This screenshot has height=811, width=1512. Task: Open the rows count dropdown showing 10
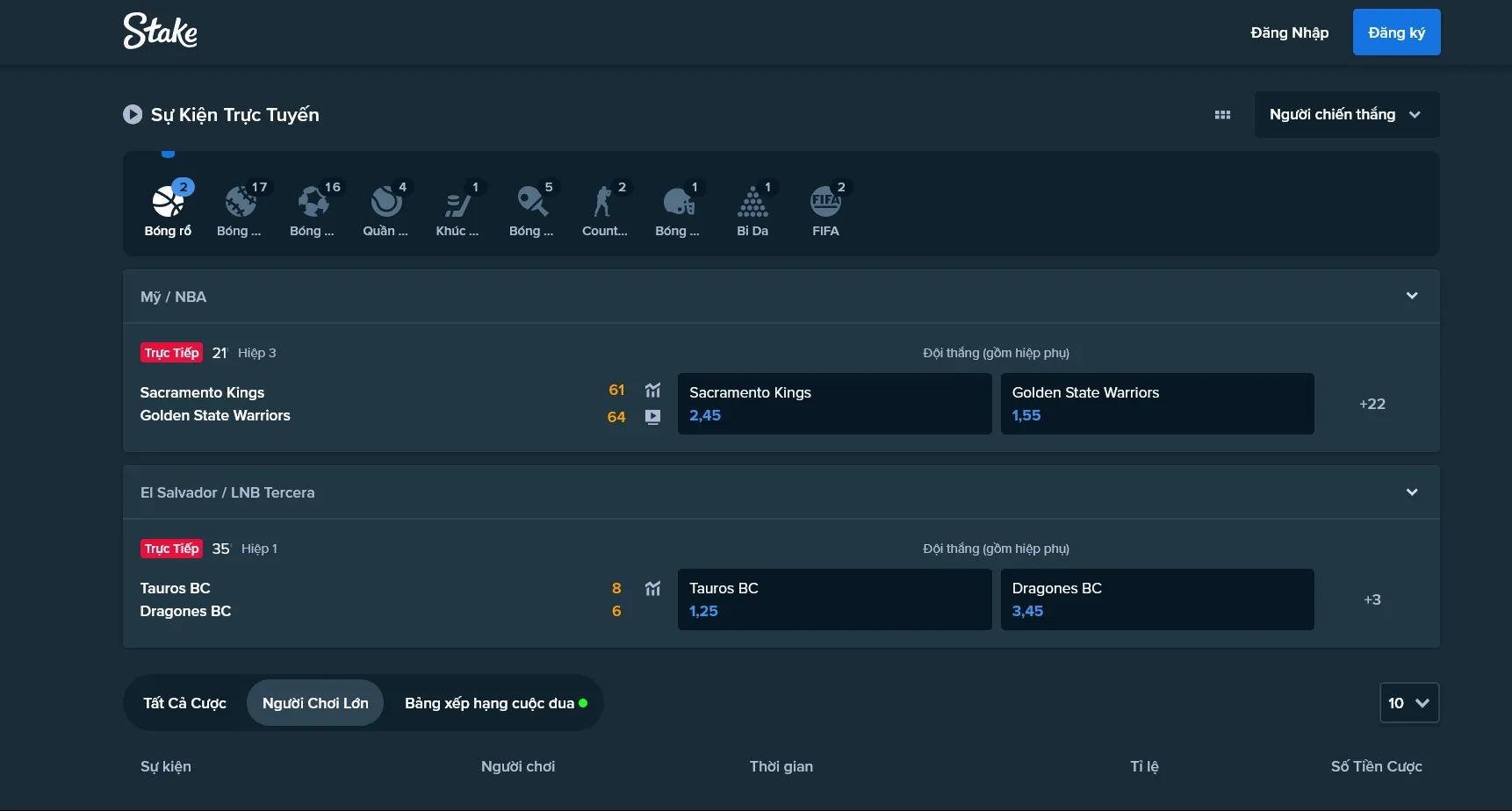[1409, 703]
